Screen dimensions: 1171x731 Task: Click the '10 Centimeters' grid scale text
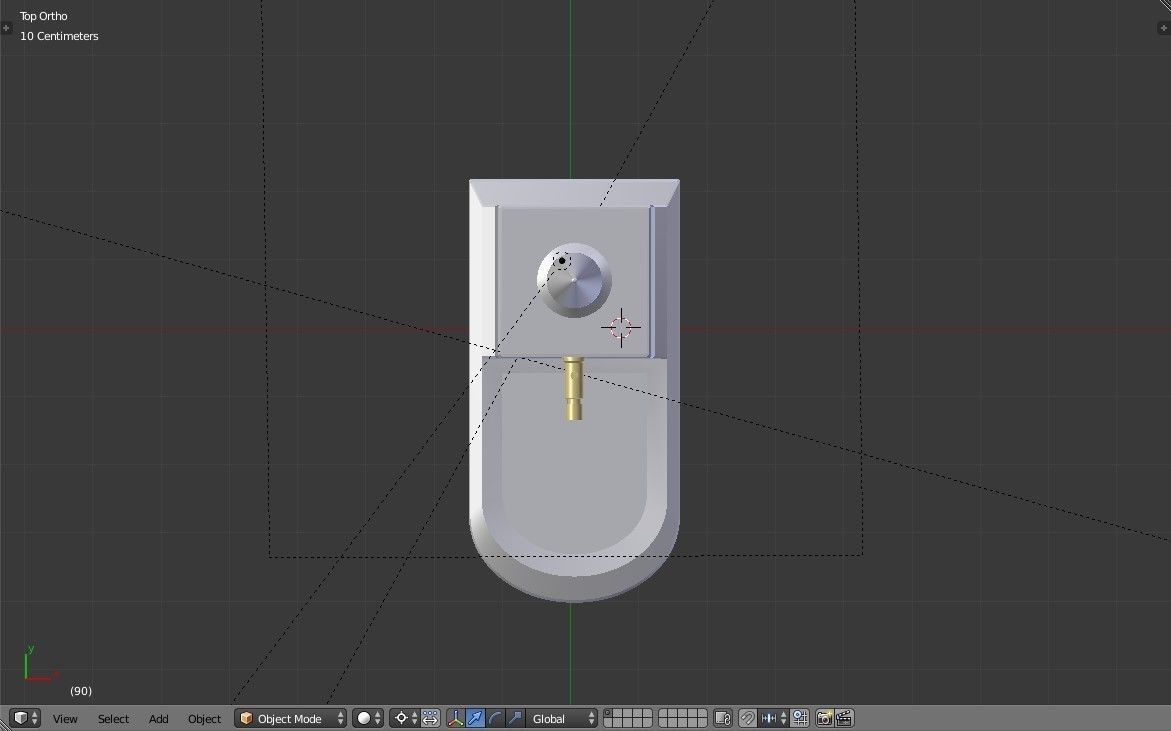(x=59, y=36)
